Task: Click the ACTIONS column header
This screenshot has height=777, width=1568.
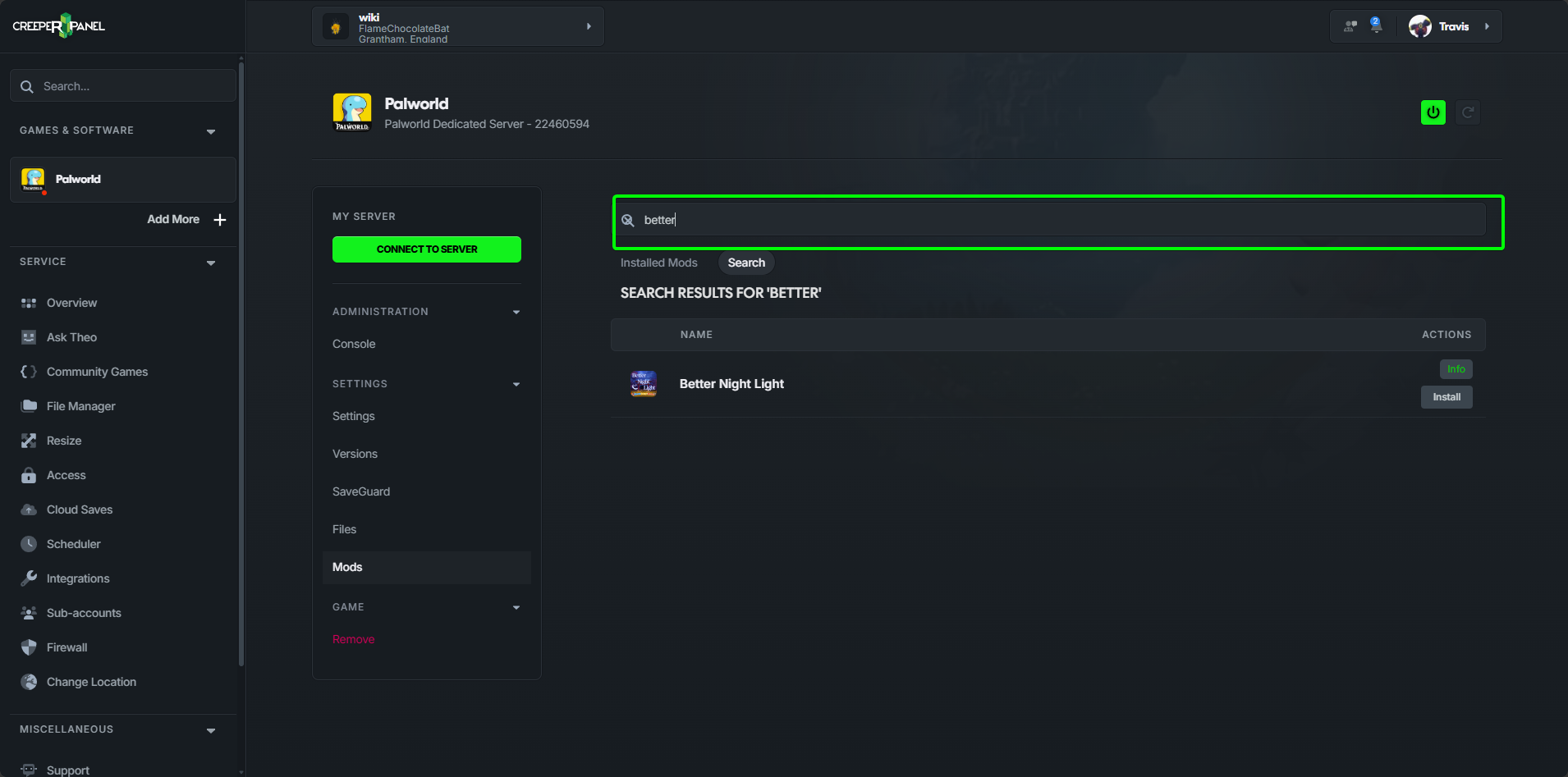Action: (x=1447, y=335)
